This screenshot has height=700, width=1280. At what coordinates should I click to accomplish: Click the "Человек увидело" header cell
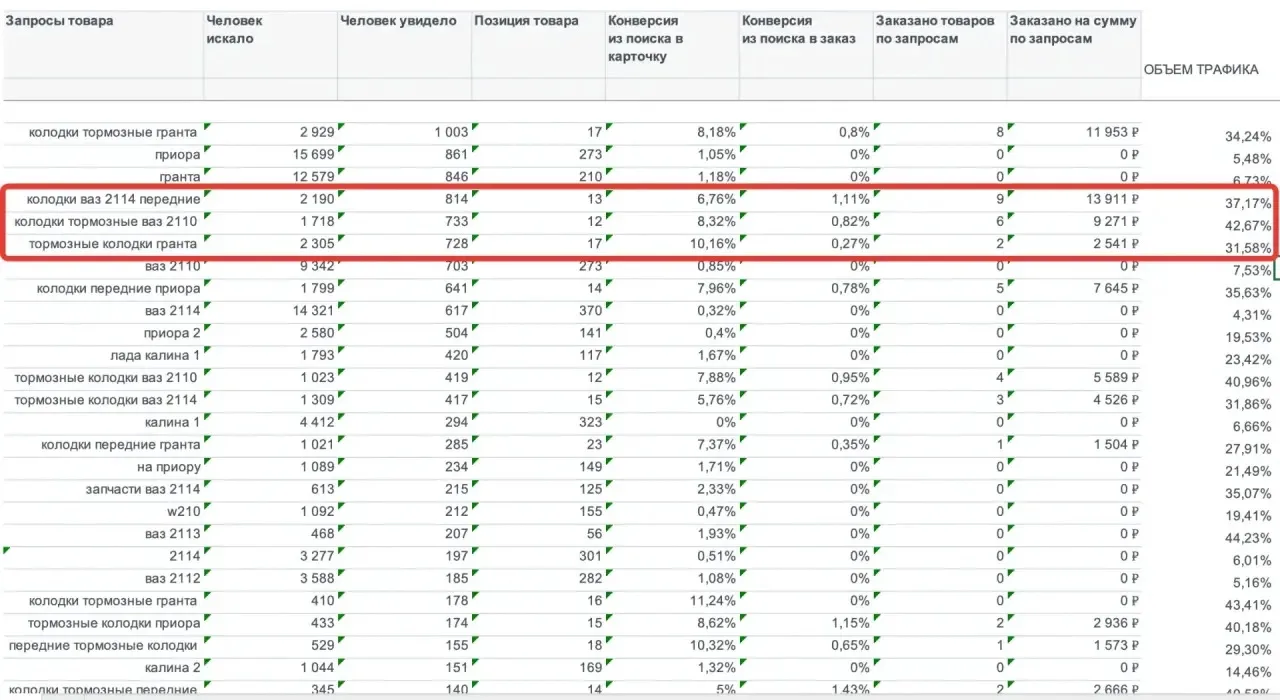[x=398, y=21]
